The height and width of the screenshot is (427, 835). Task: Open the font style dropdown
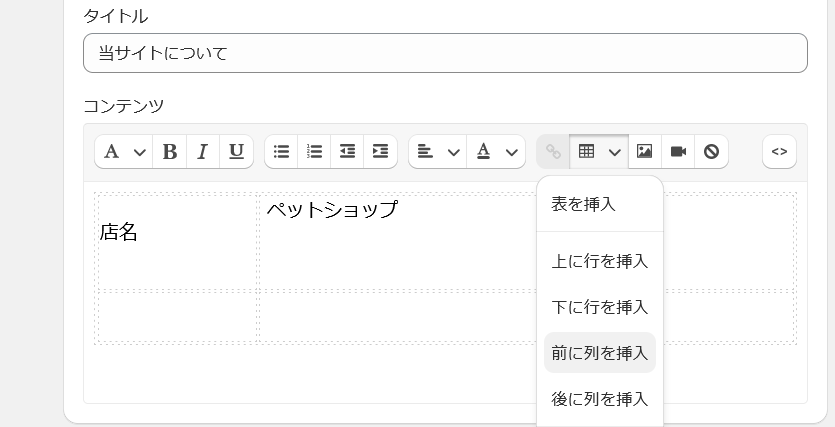coord(124,152)
